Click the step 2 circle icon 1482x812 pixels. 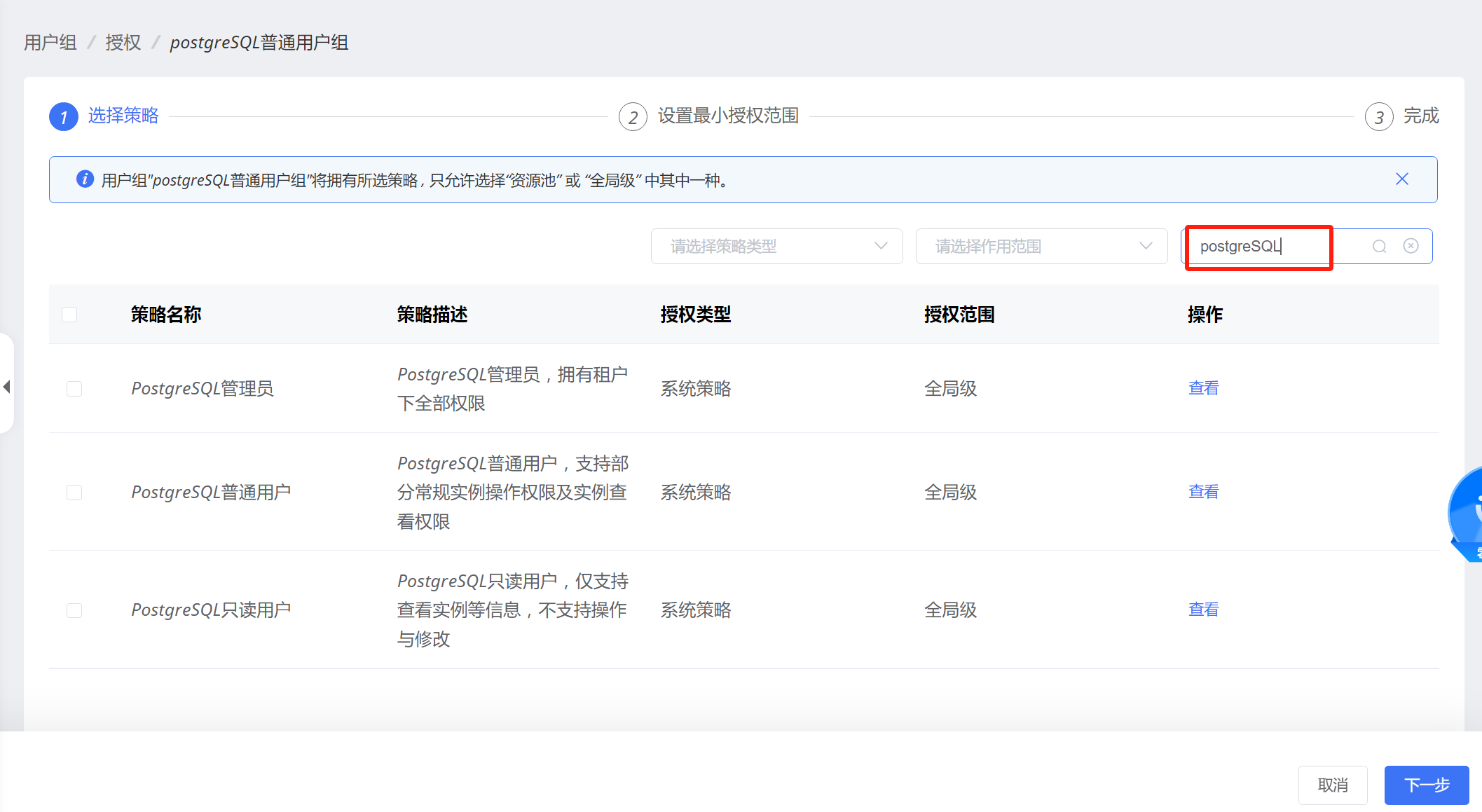tap(633, 117)
